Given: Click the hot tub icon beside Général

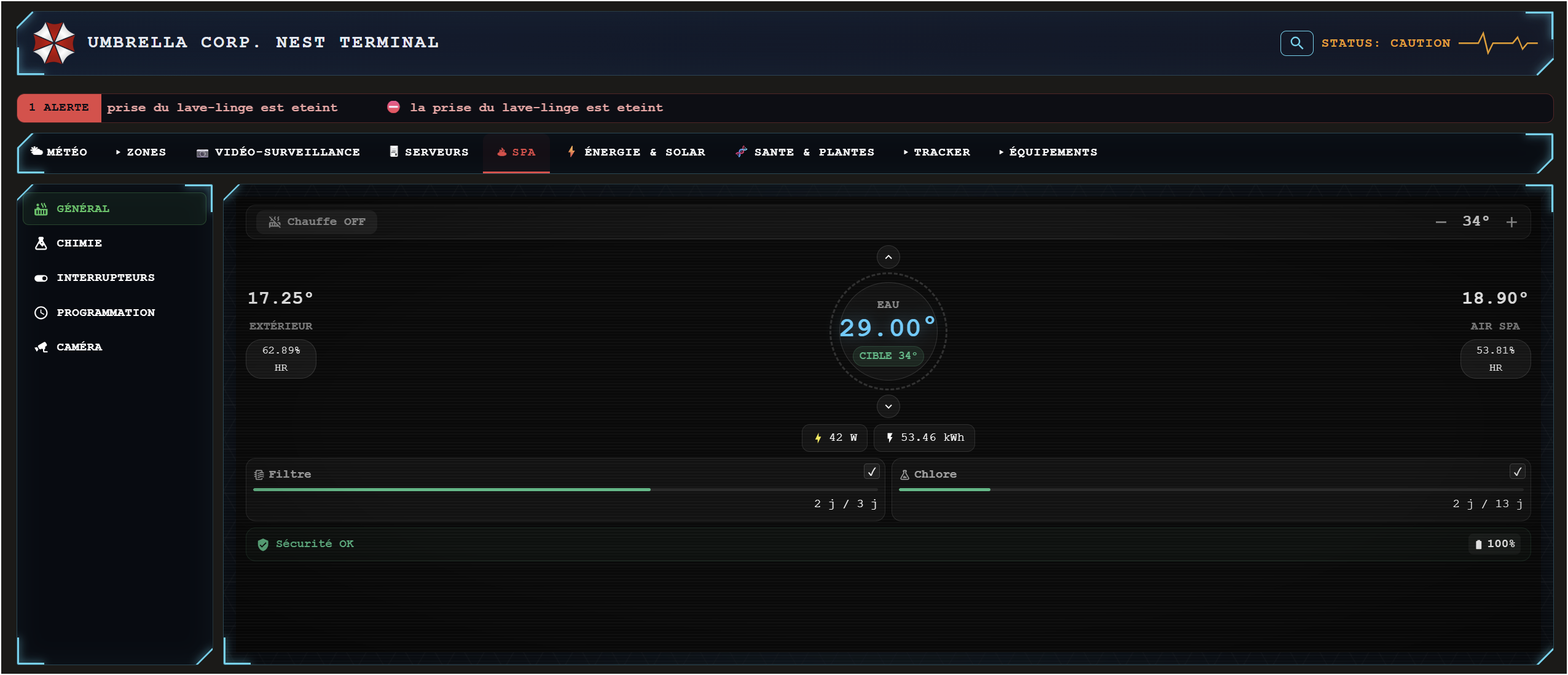Looking at the screenshot, I should (x=41, y=209).
